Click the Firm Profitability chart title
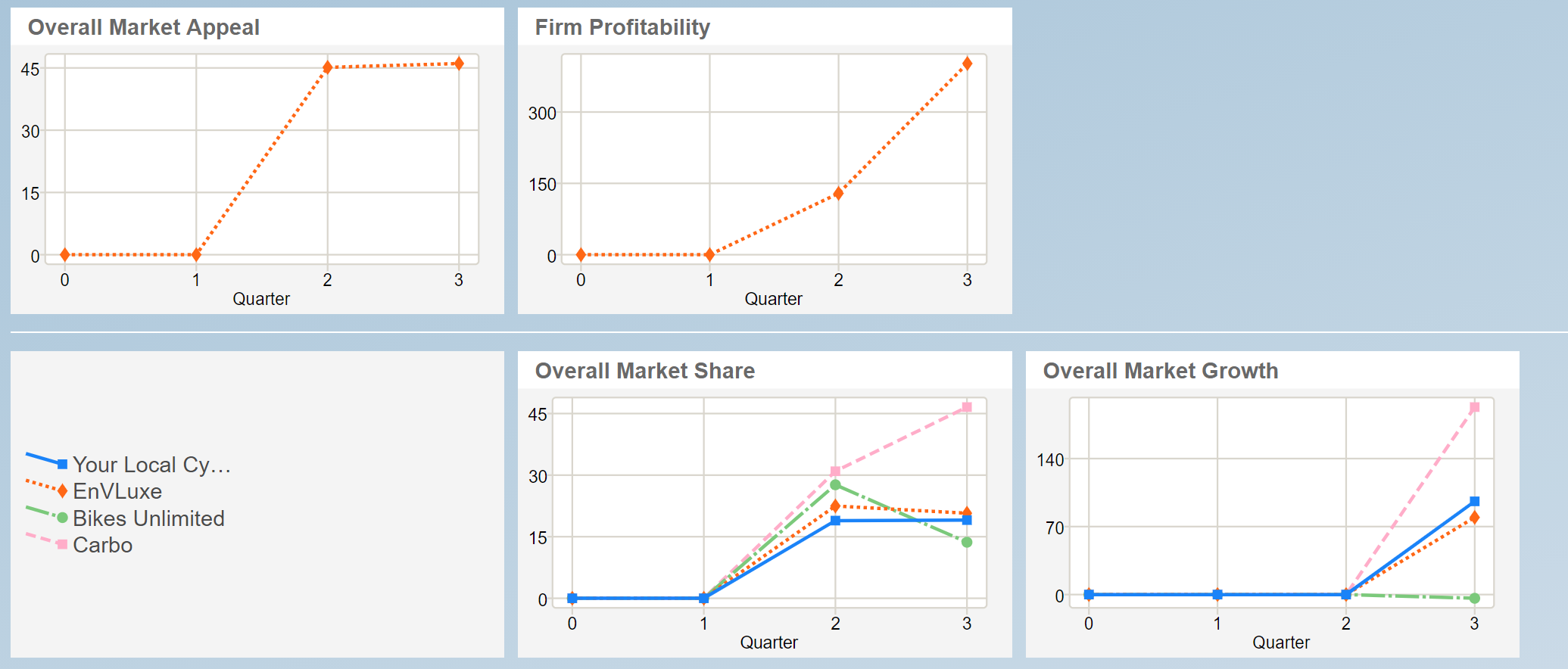The width and height of the screenshot is (1568, 669). coord(622,27)
